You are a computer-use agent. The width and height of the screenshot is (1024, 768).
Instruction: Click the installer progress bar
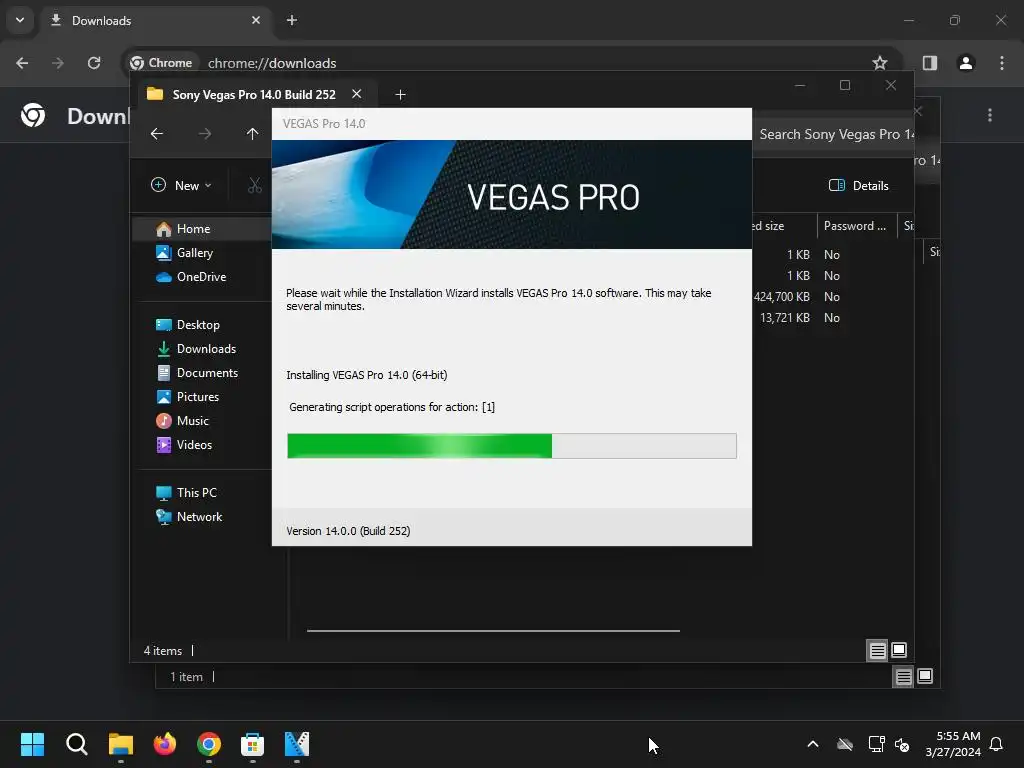click(x=512, y=446)
